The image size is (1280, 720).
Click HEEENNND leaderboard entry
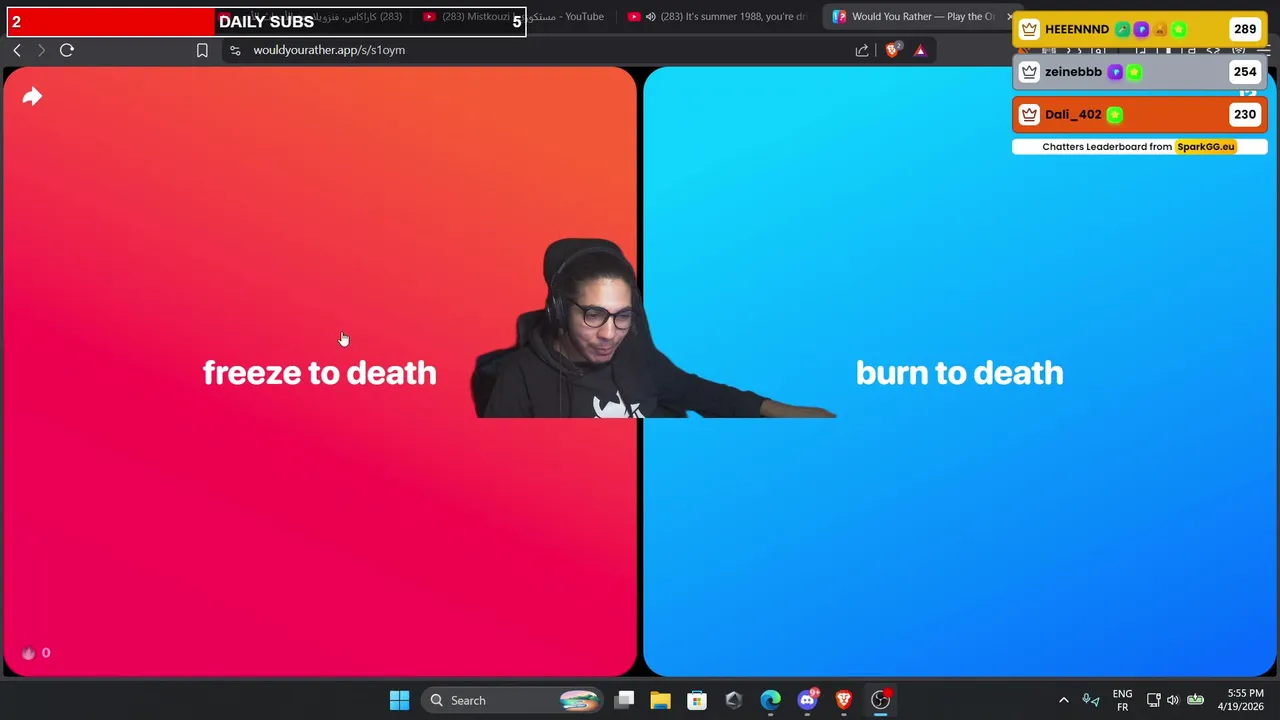click(x=1139, y=29)
